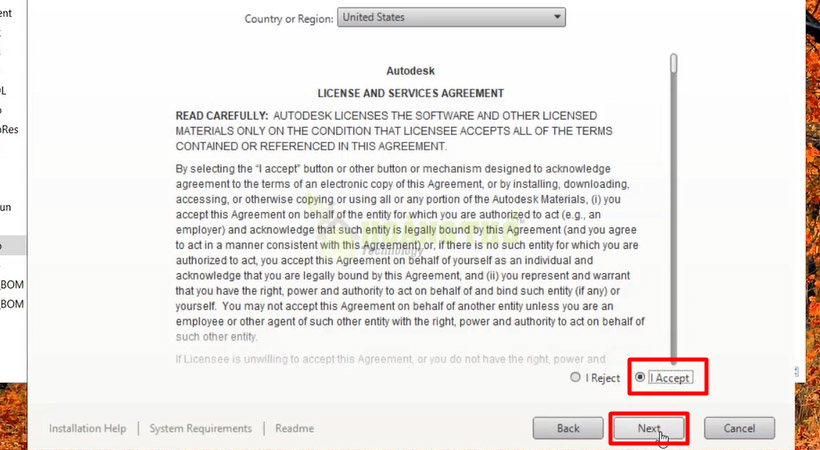Select the item ending in oRes

9,129
